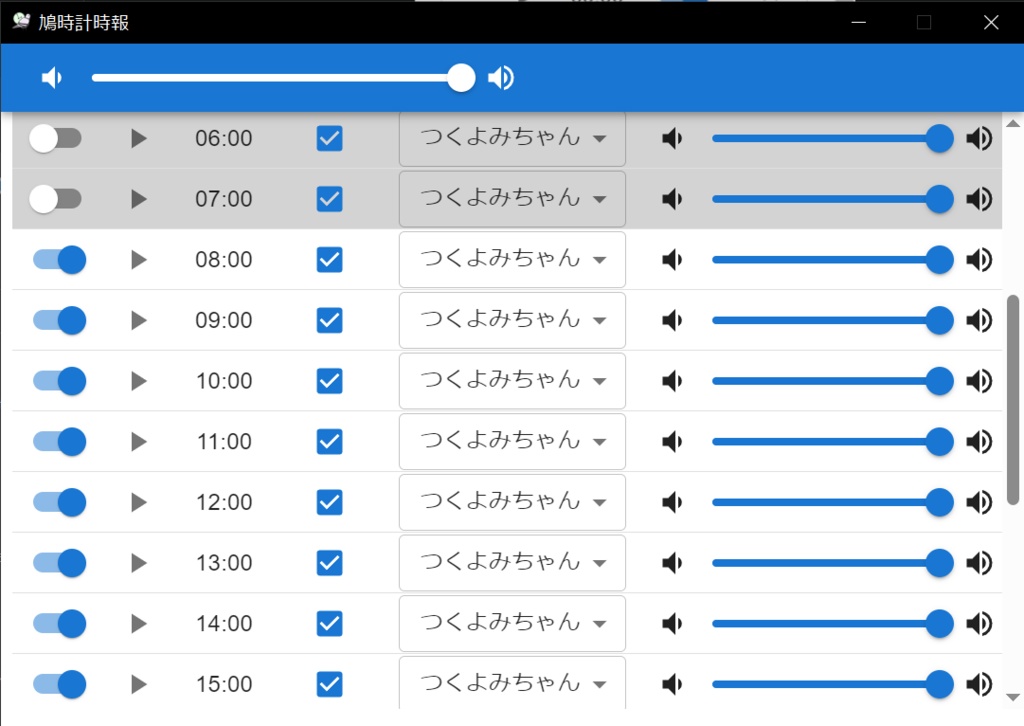The image size is (1024, 726).
Task: Play the 09:00 chime preview
Action: click(138, 321)
